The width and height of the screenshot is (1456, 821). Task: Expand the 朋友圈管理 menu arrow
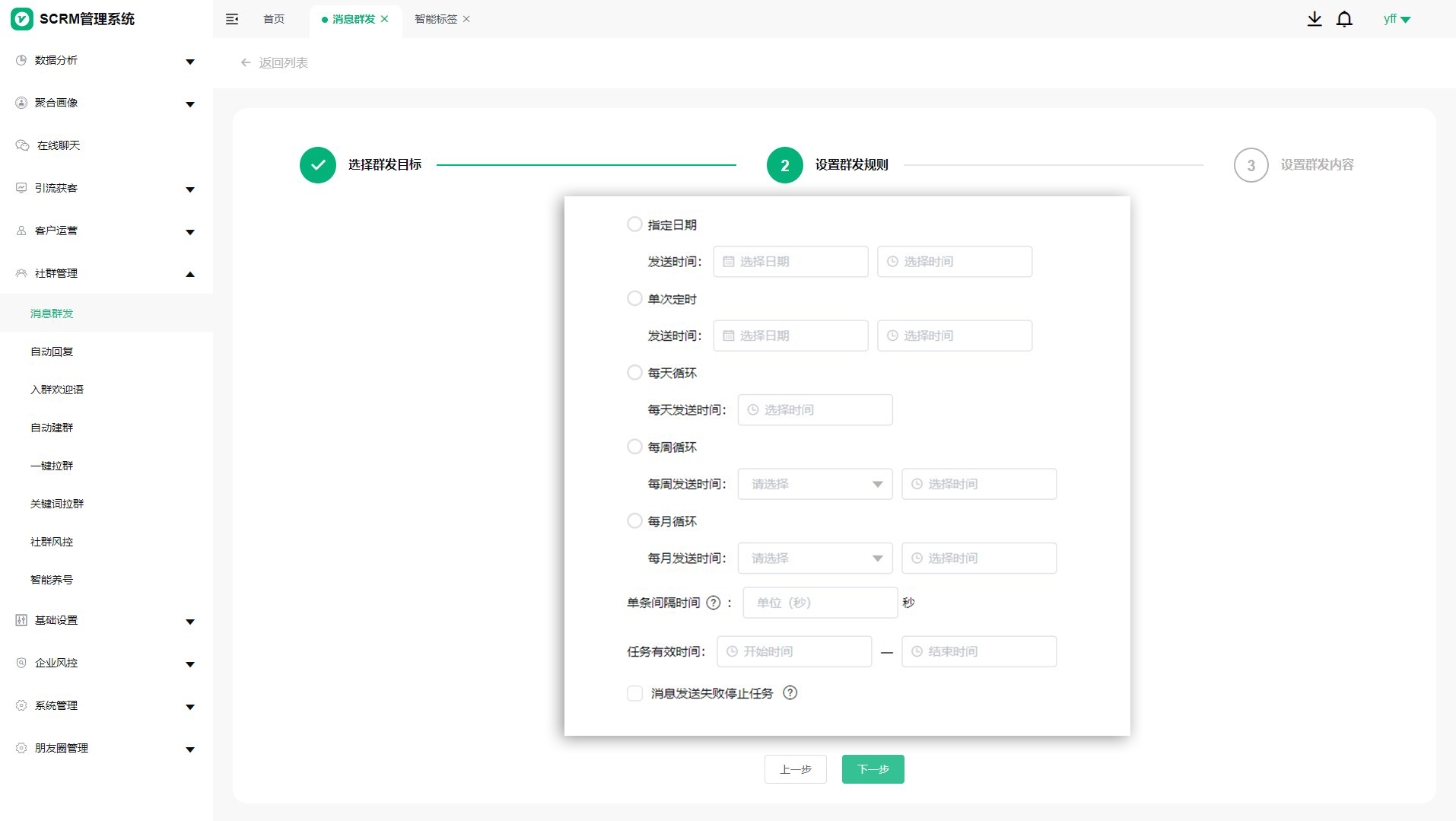click(190, 749)
